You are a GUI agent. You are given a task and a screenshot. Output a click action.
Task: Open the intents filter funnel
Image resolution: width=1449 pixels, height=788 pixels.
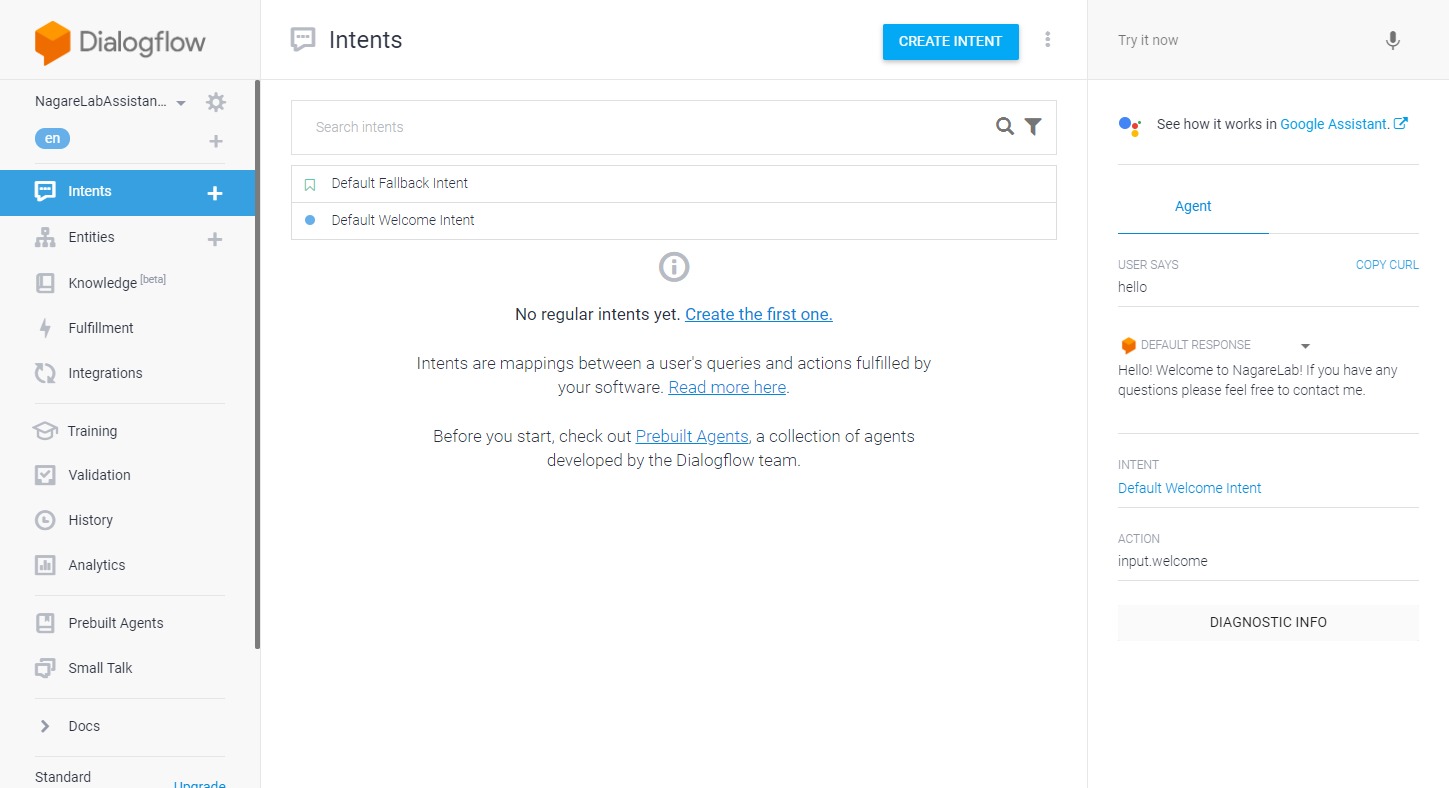pos(1033,127)
